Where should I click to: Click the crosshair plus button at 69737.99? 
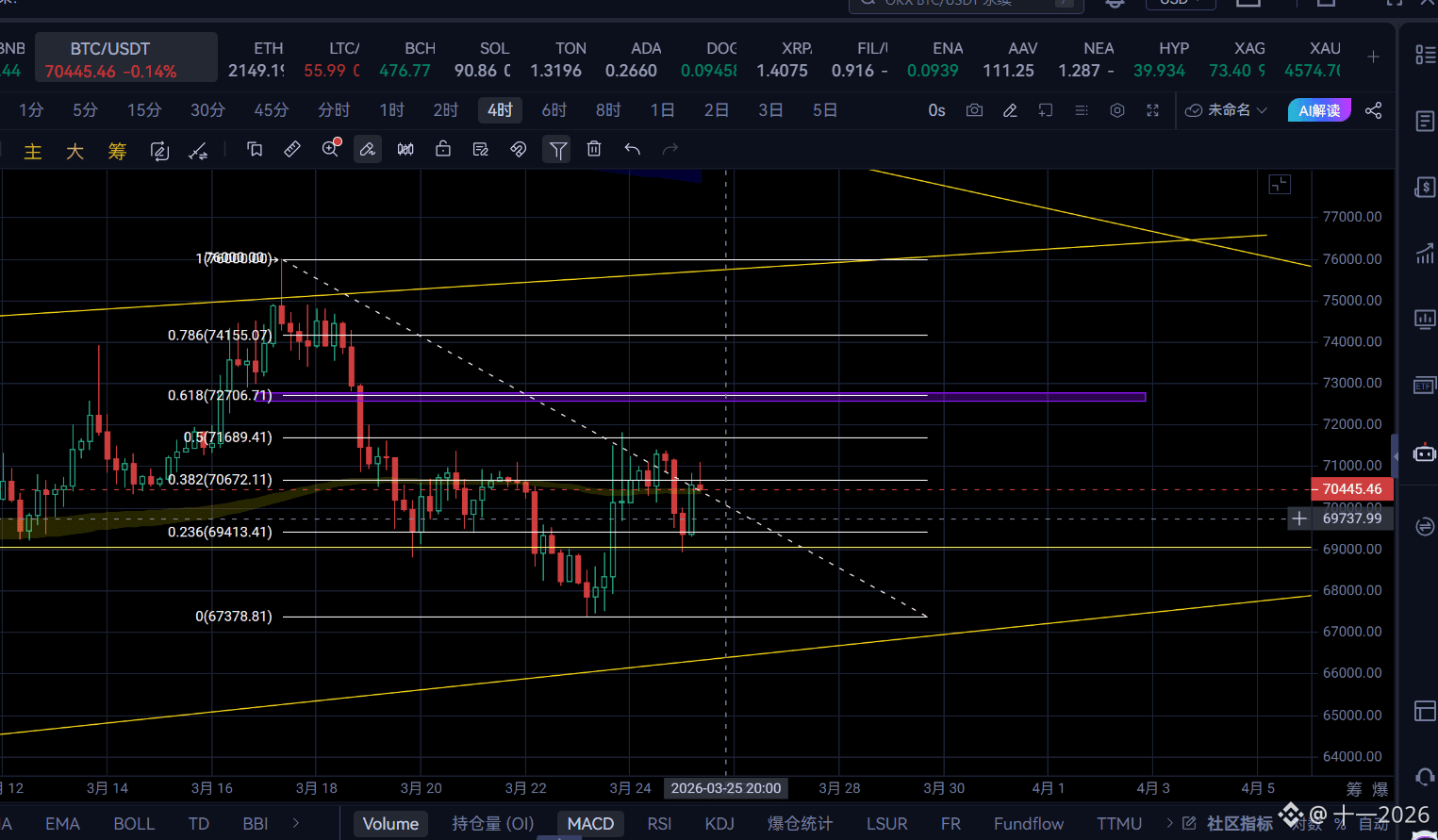(x=1299, y=519)
